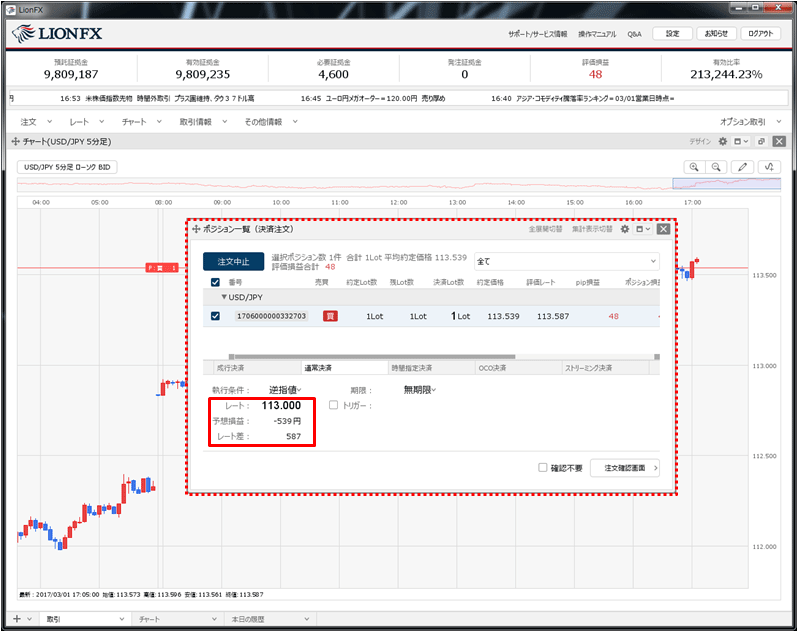Add a new tab with the plus icon at the bottom
The height and width of the screenshot is (632, 798).
click(x=17, y=619)
